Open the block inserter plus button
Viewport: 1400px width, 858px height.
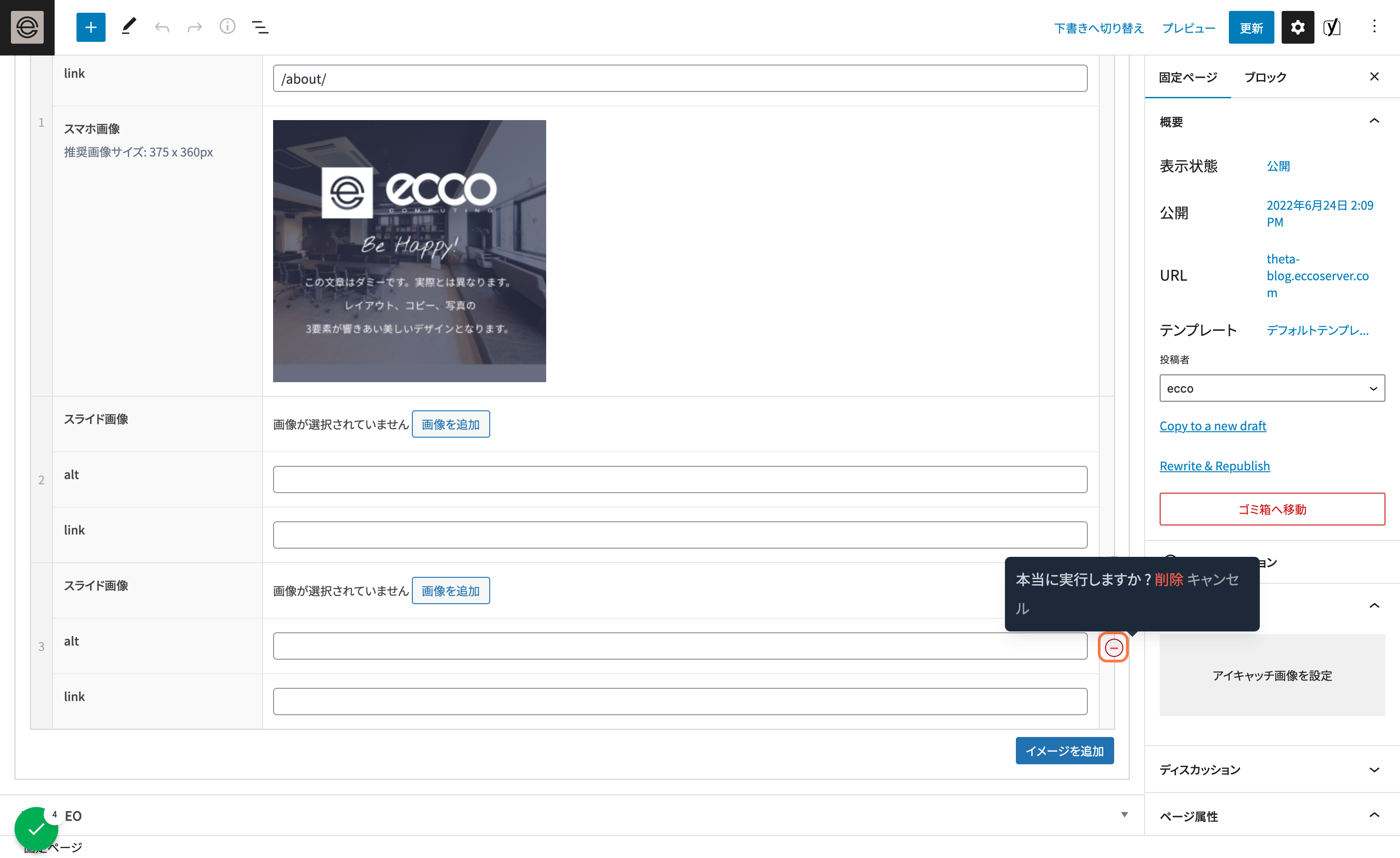(91, 27)
